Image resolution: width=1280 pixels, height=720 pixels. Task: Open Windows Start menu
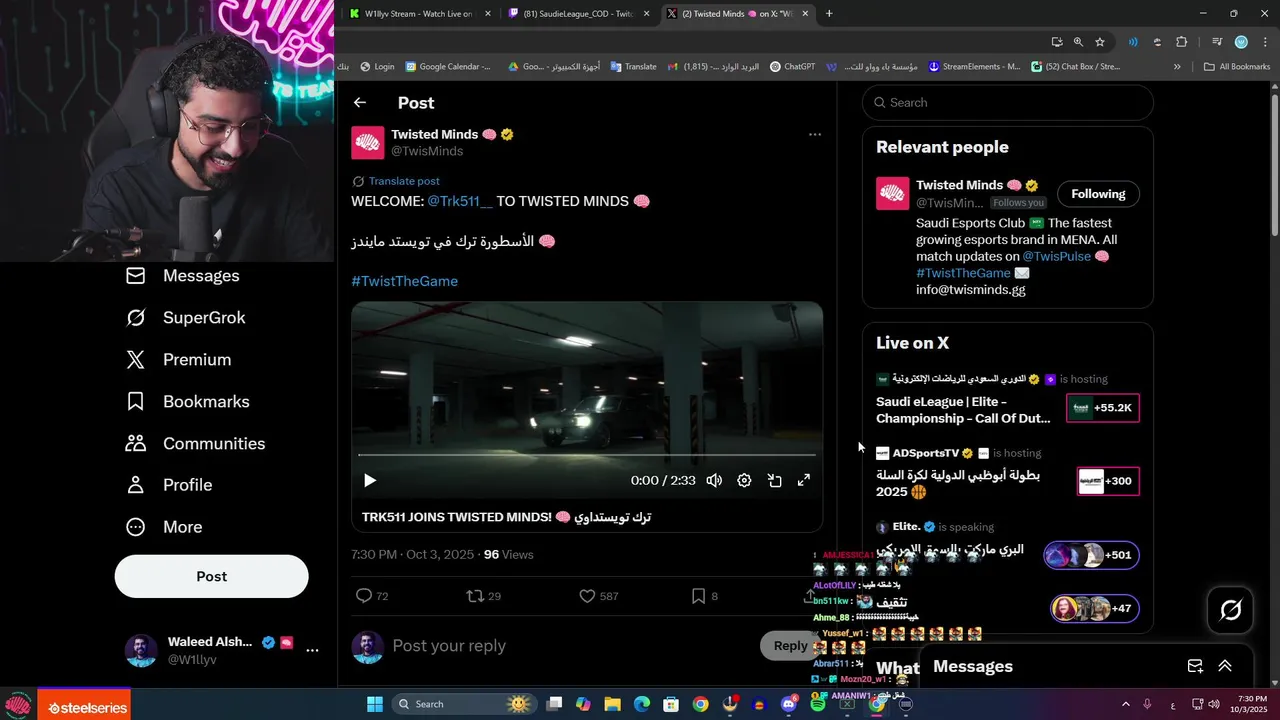pos(375,704)
